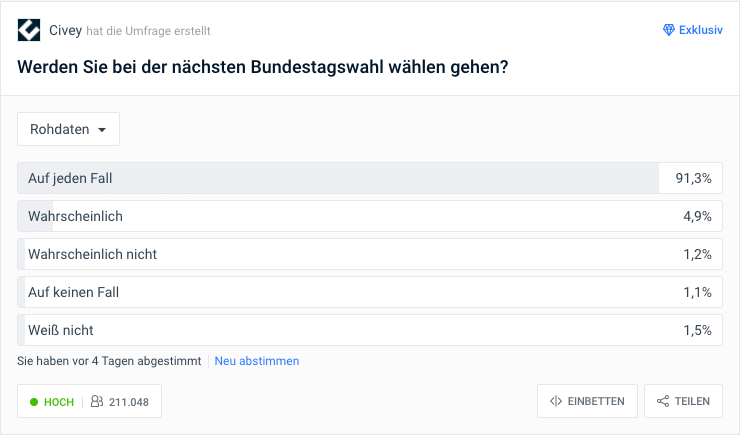Click the HOCH status with participant count
This screenshot has height=435, width=740.
90,402
